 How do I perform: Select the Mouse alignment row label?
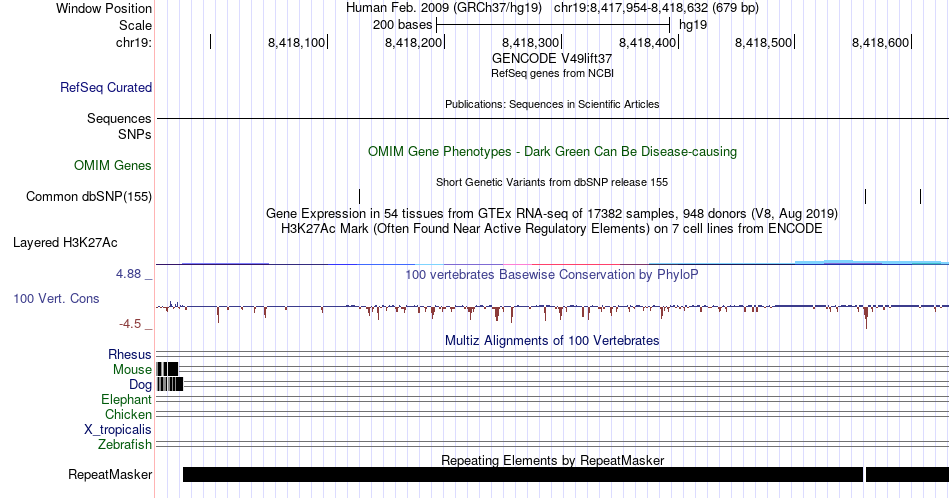(x=131, y=370)
